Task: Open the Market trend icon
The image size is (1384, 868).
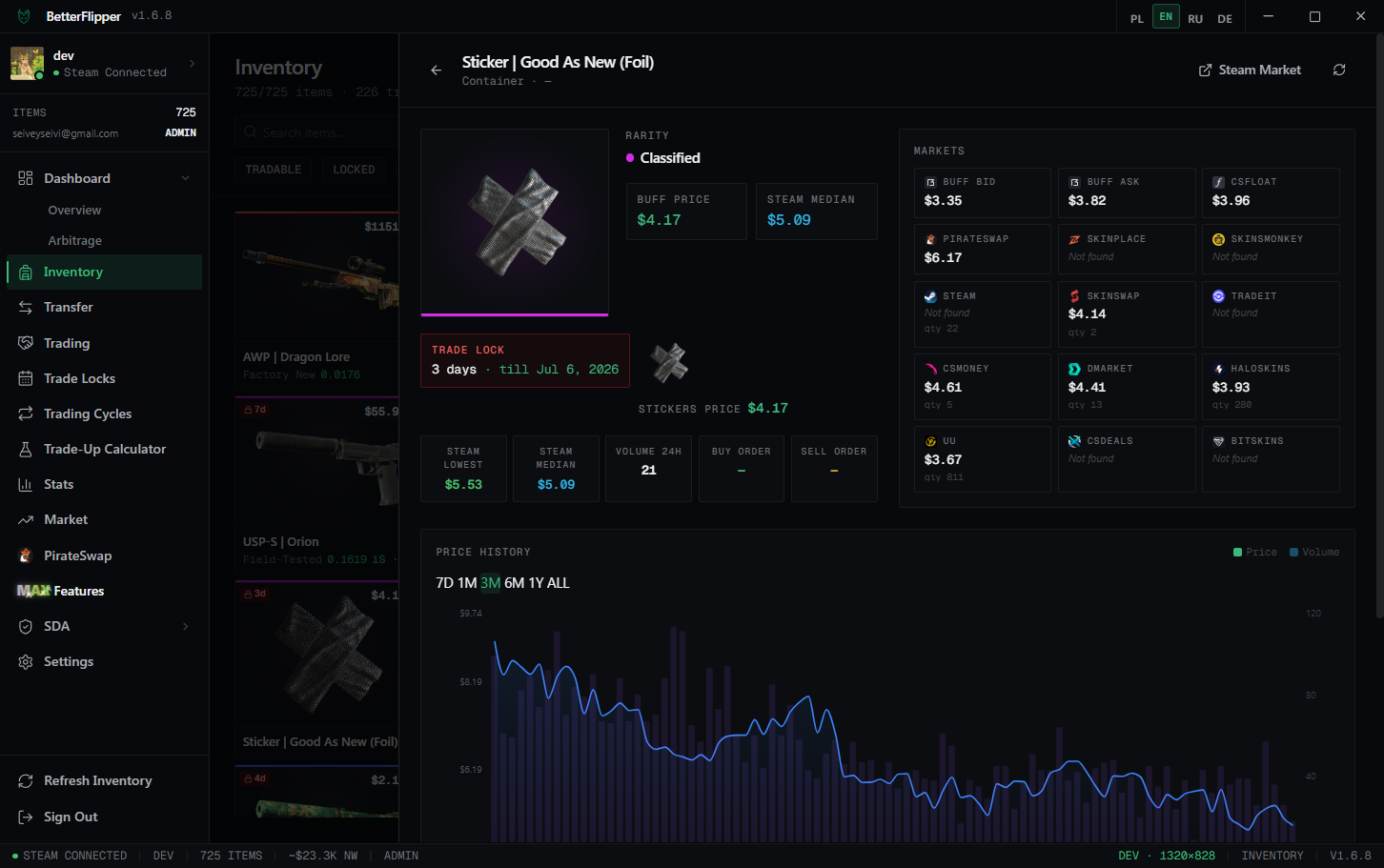Action: (26, 519)
